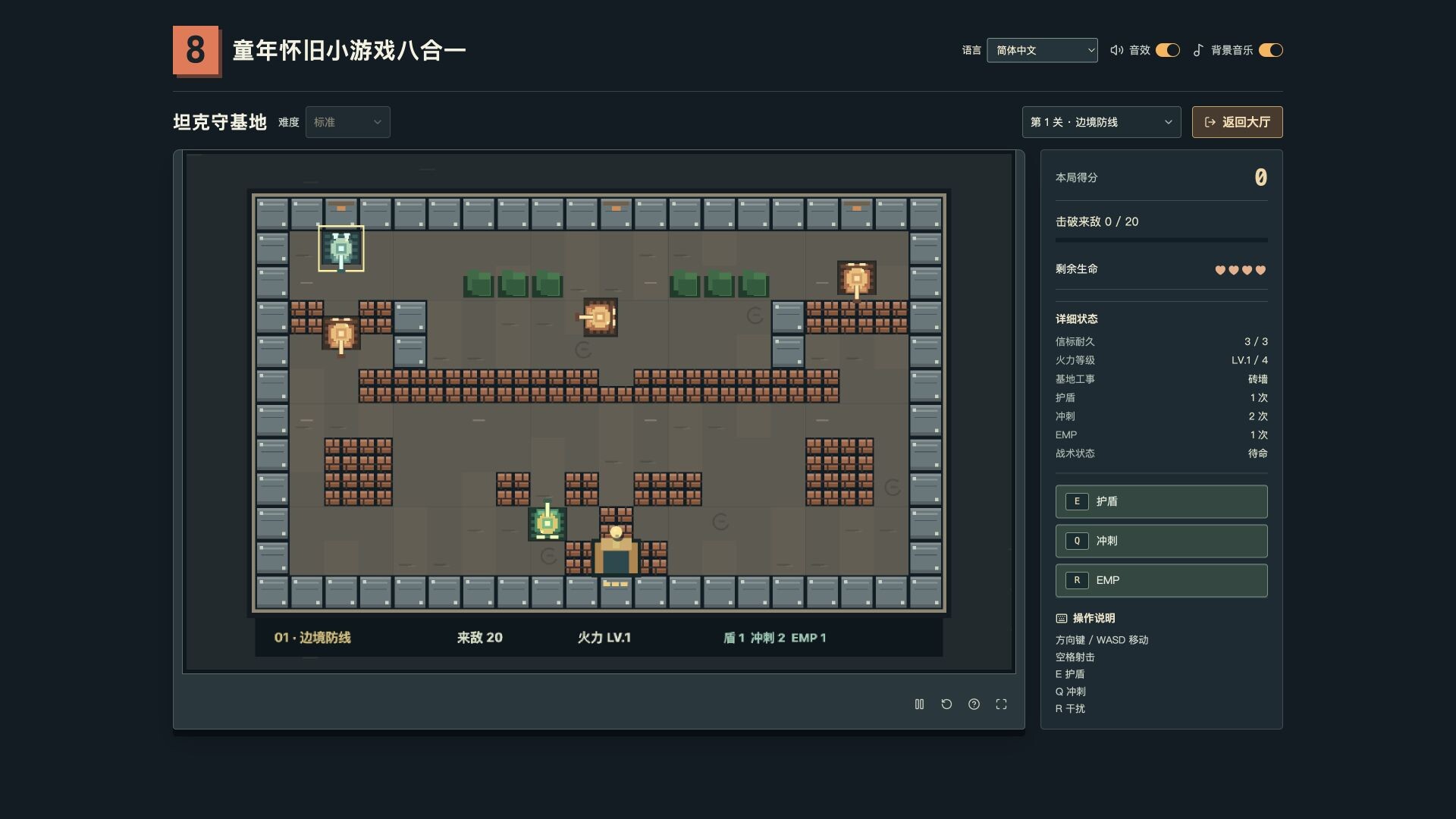This screenshot has width=1456, height=819.
Task: Click the 本局得分 score value 0
Action: (1260, 177)
